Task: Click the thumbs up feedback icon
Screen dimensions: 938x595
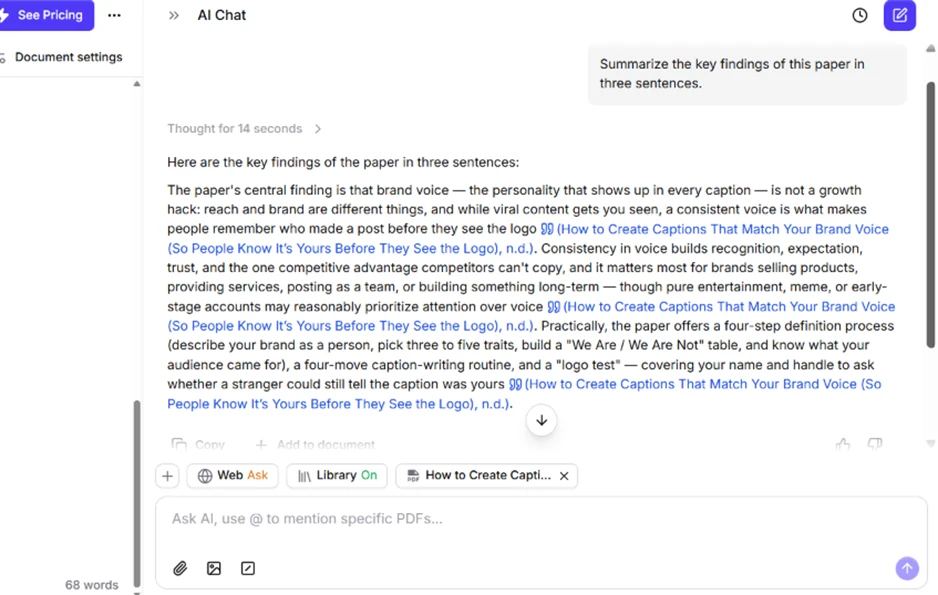Action: pos(843,444)
